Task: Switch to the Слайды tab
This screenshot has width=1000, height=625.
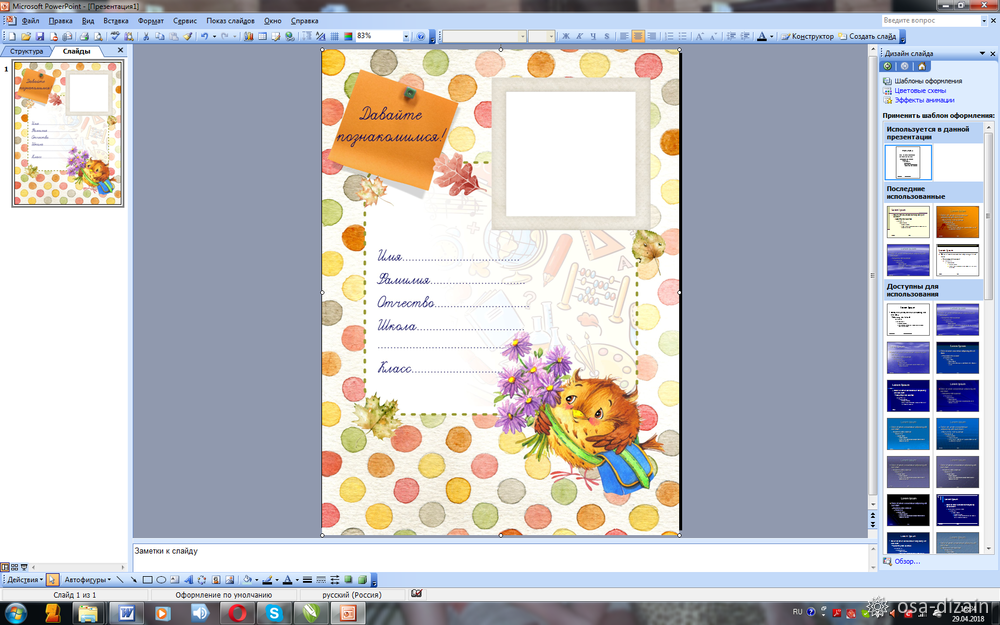Action: [77, 51]
